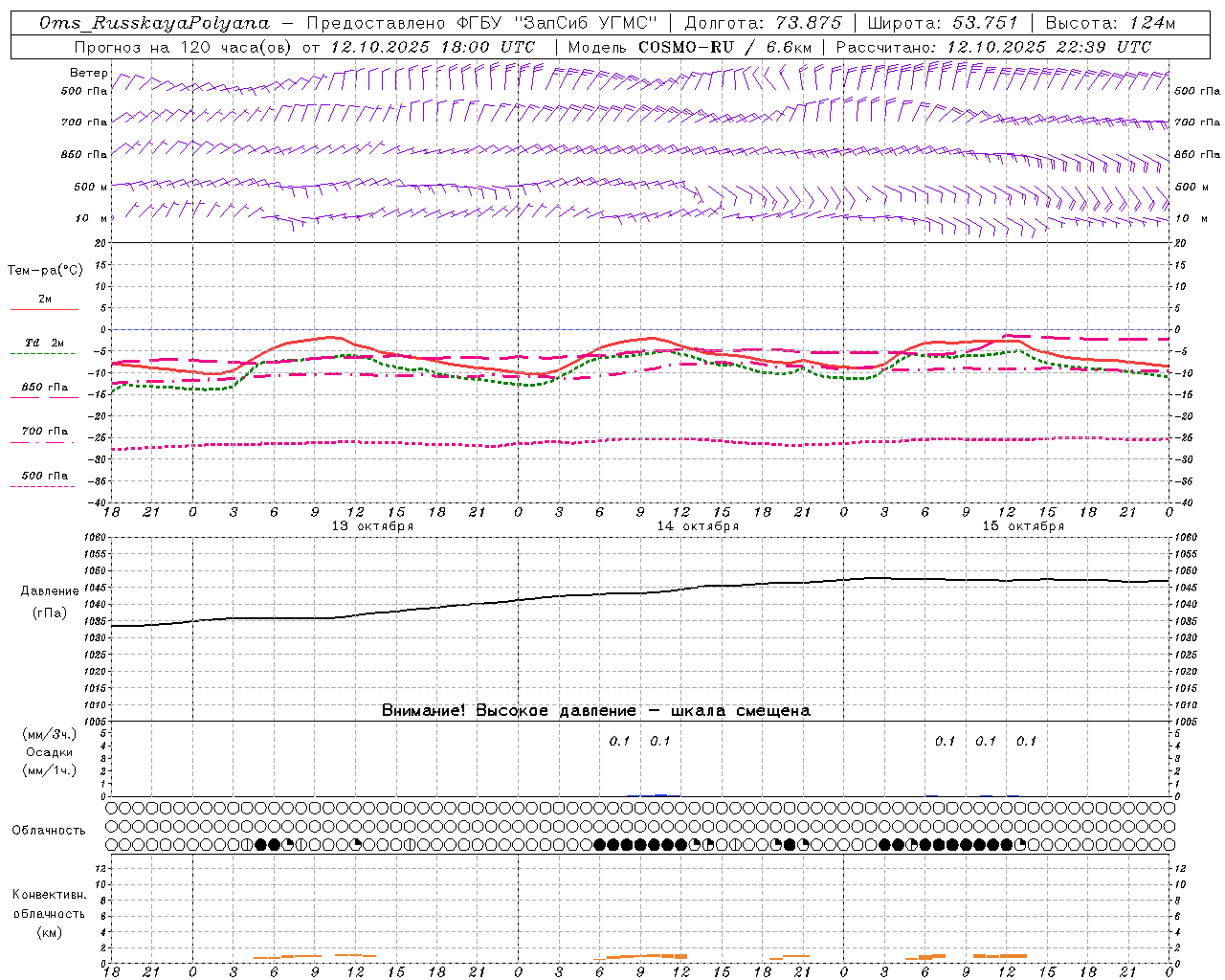1225x980 pixels.
Task: Click the Давление pressure panel label
Action: click(x=50, y=591)
